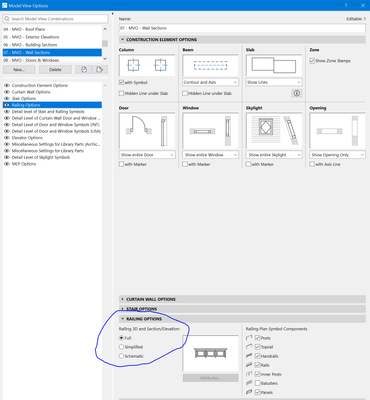Click the Skylight symbol preview image
Viewport: 370px width, 400px height.
click(x=274, y=131)
